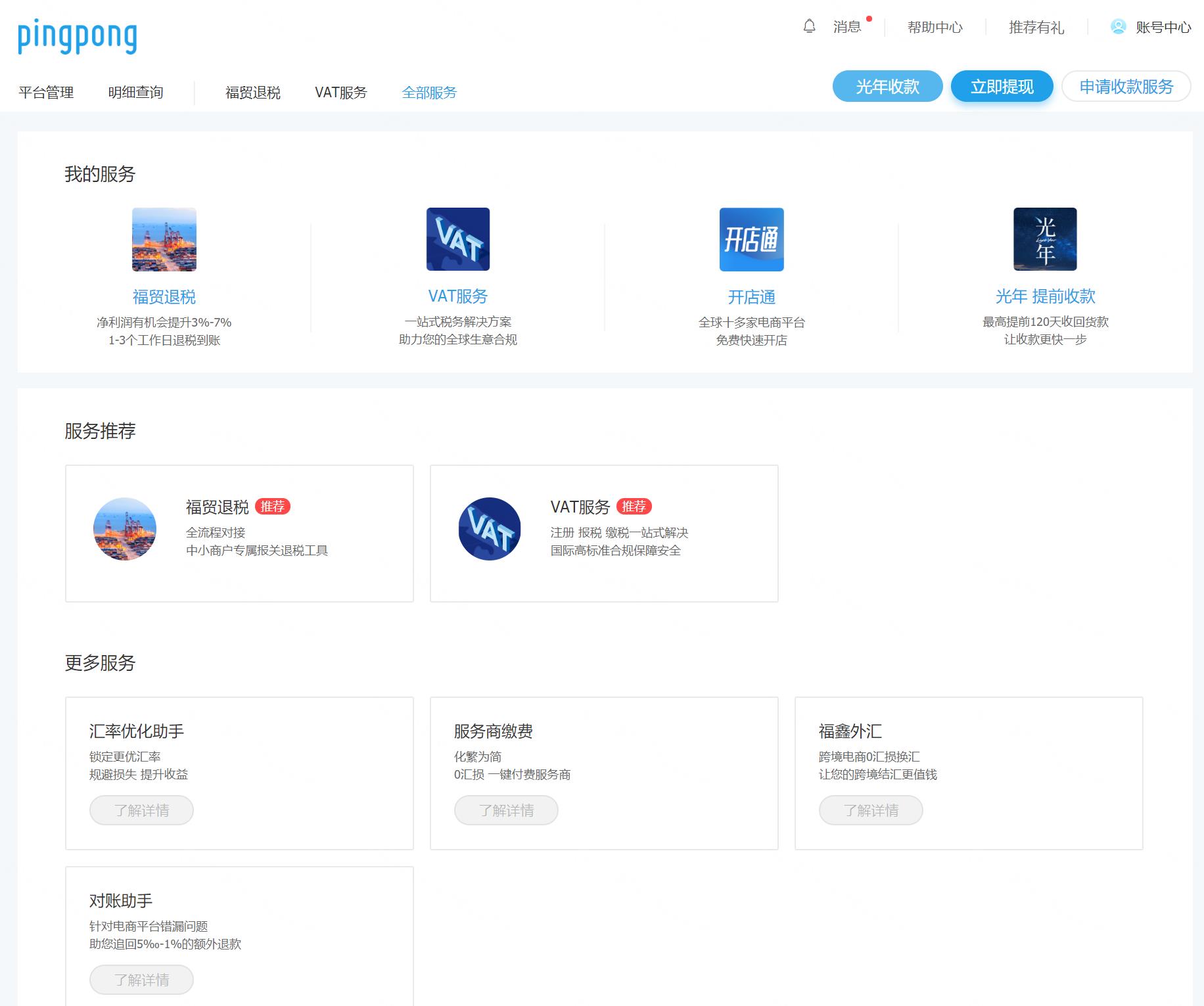Click 了解详情 under 汇率优化助手
The height and width of the screenshot is (1006, 1204).
pos(141,810)
